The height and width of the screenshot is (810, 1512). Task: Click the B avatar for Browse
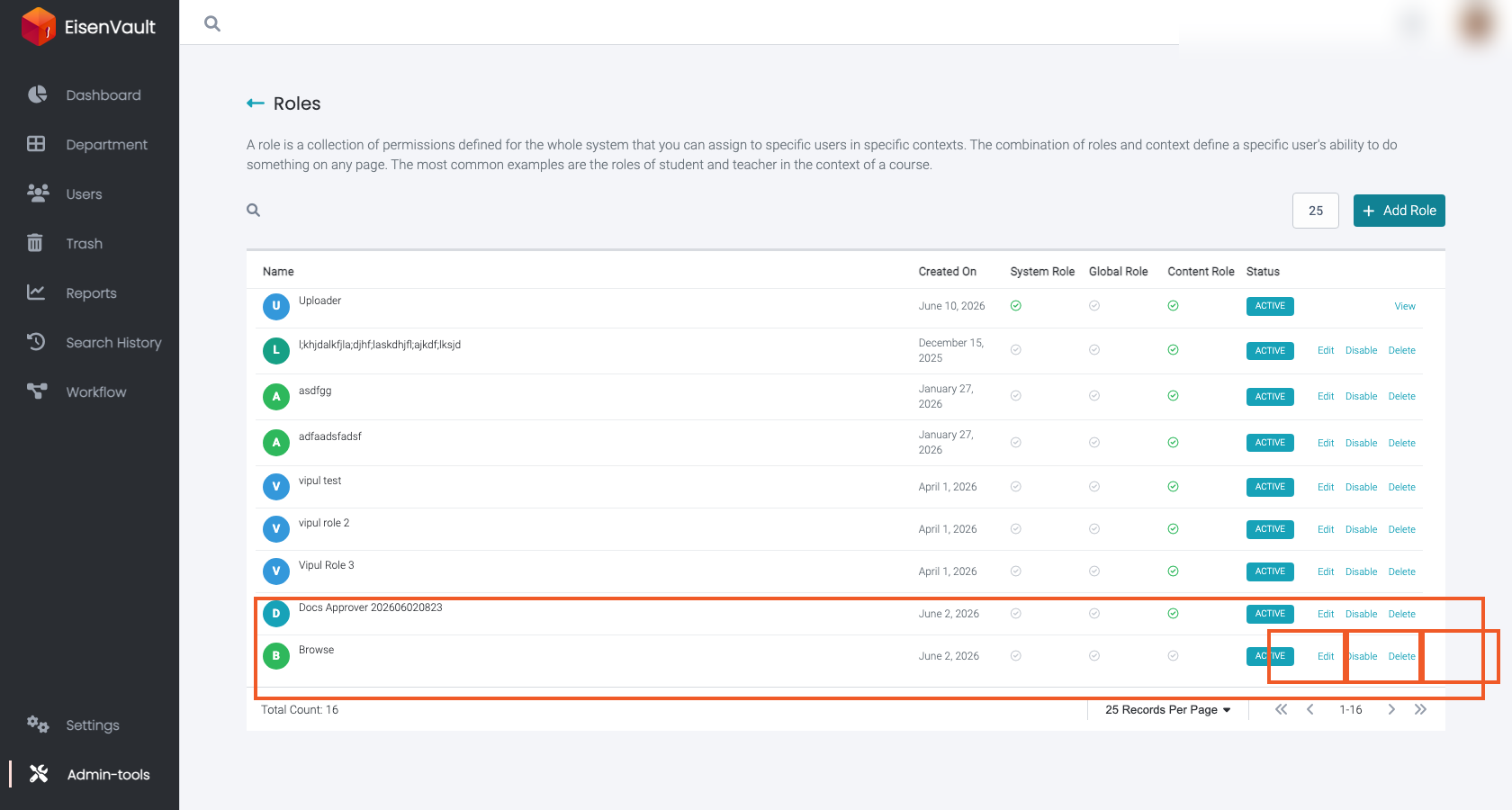276,656
